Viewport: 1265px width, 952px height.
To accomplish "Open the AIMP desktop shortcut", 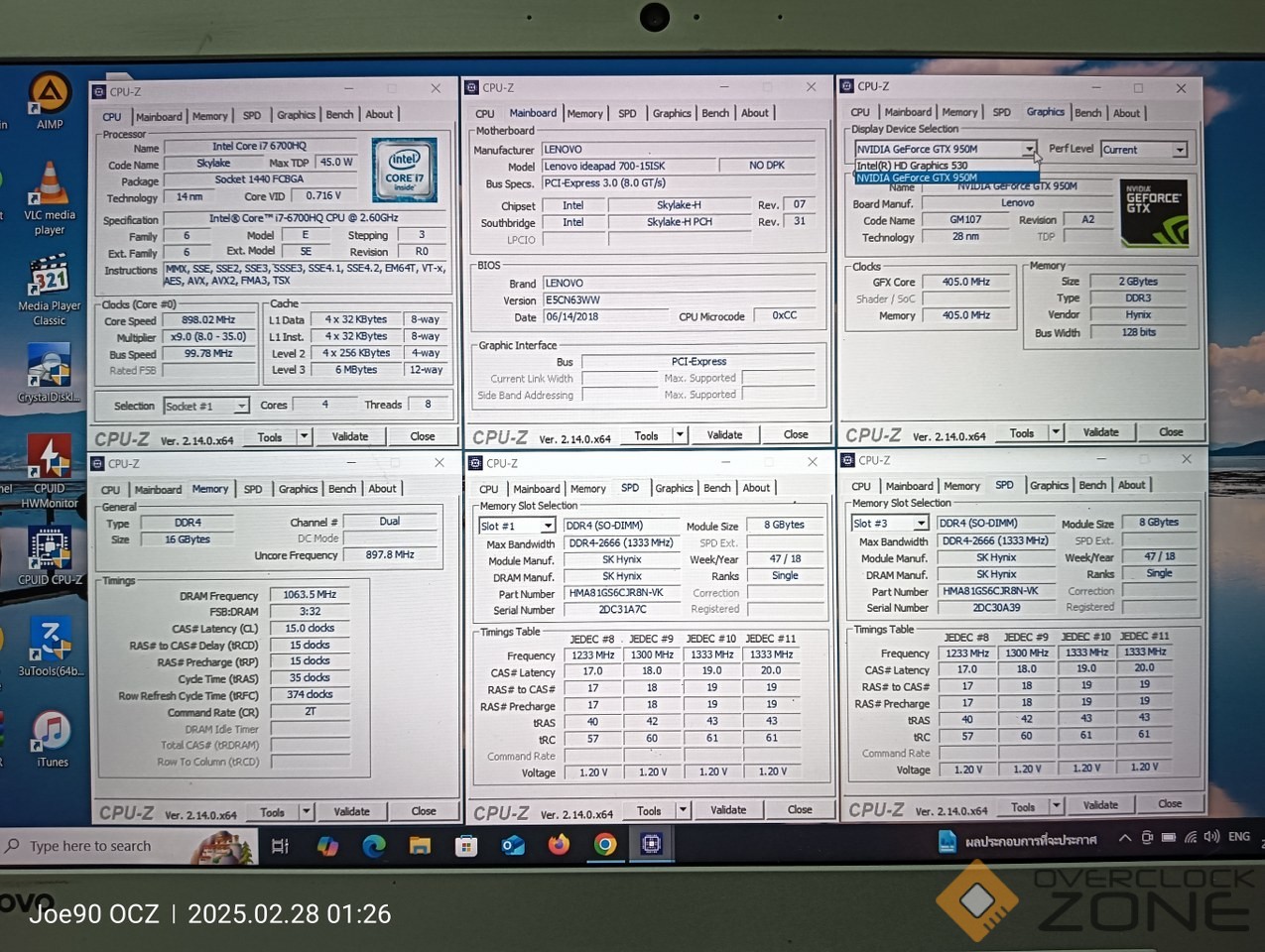I will [x=49, y=100].
